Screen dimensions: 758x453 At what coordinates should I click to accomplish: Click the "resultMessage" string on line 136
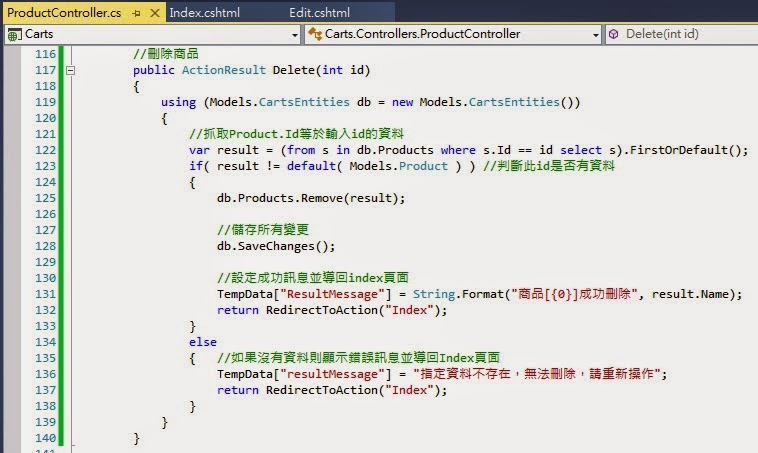pyautogui.click(x=332, y=374)
